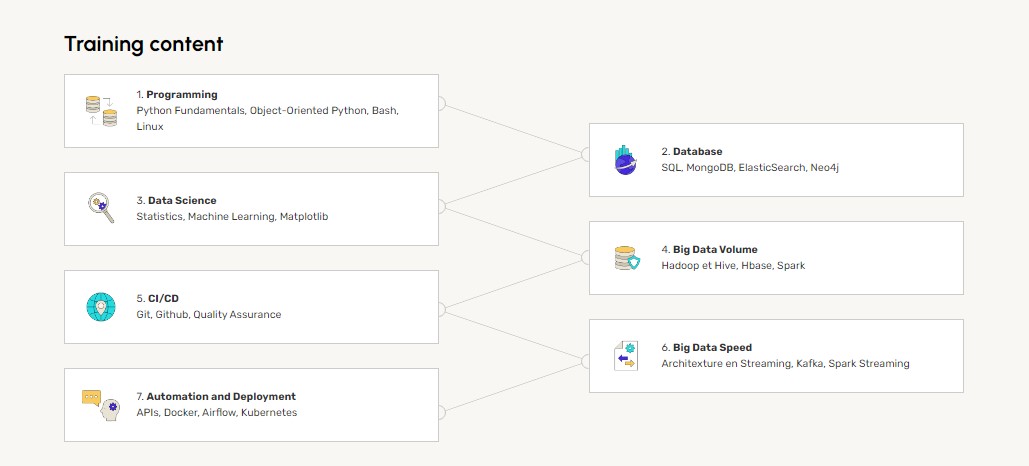1029x466 pixels.
Task: Open the Programming module card
Action: pyautogui.click(x=251, y=110)
